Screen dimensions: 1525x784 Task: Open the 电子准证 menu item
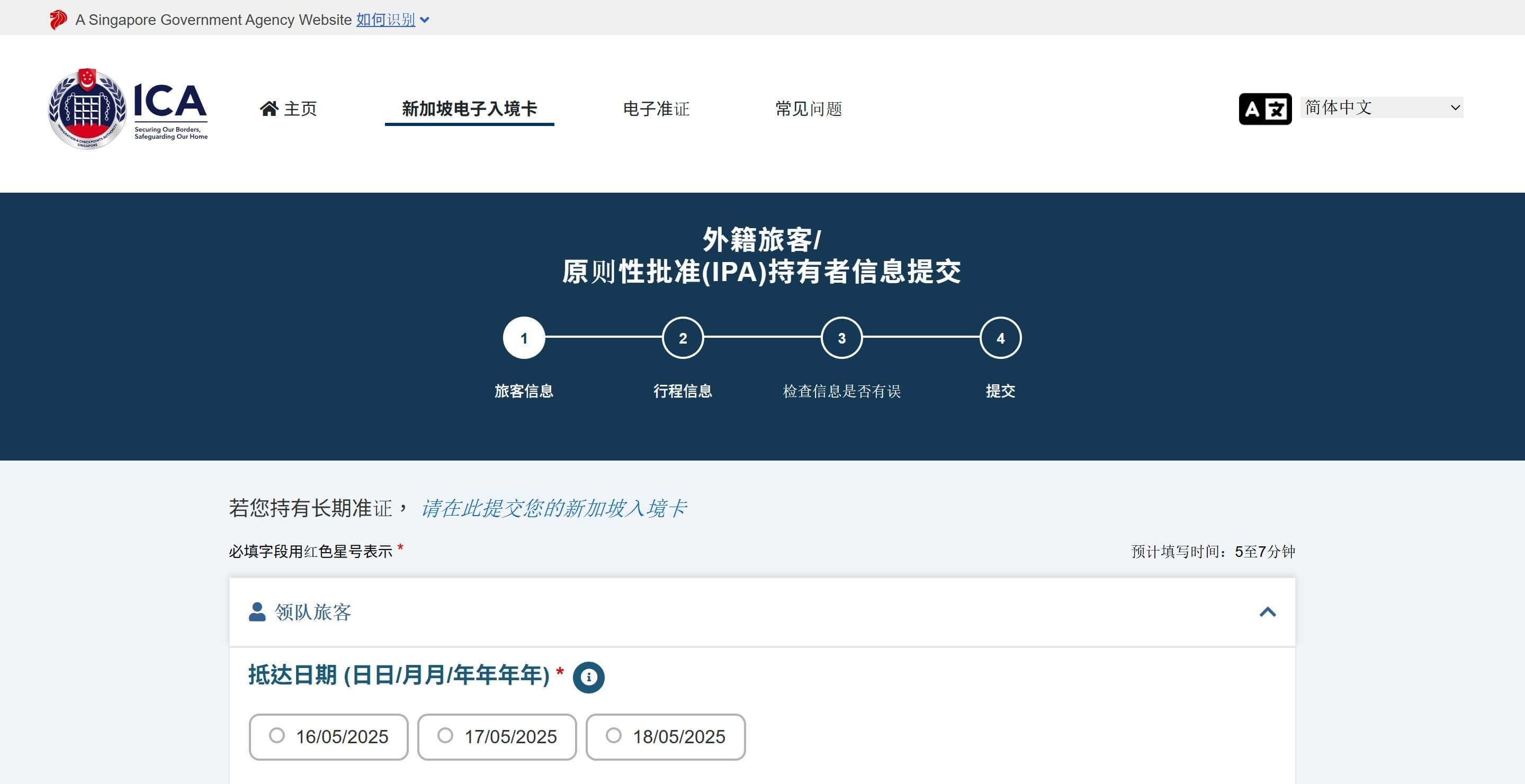[x=656, y=109]
